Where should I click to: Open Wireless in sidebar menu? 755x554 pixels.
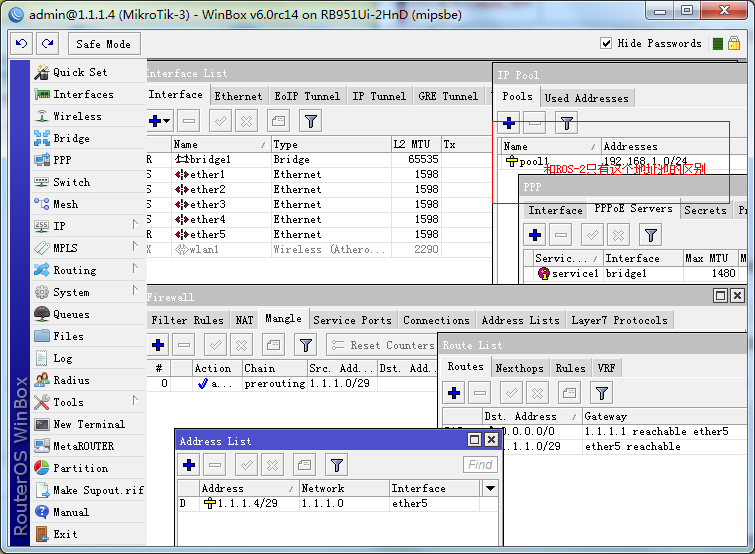coord(89,116)
